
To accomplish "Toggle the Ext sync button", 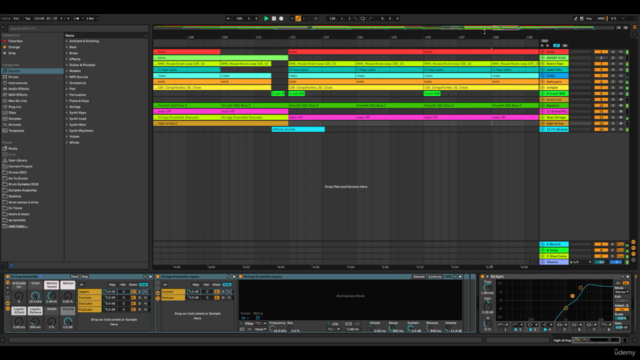I will pyautogui.click(x=16, y=18).
